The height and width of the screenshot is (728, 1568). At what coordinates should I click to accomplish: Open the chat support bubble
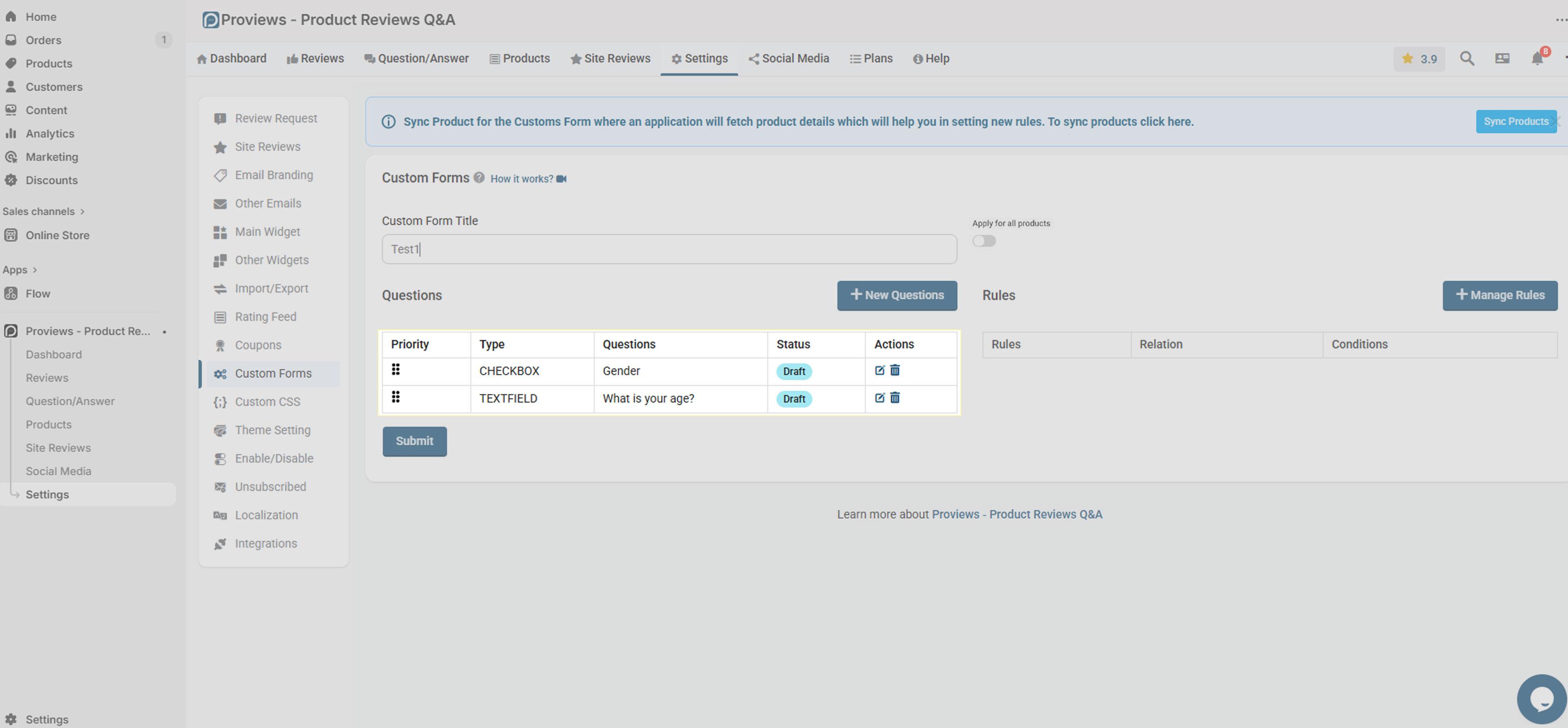1541,699
